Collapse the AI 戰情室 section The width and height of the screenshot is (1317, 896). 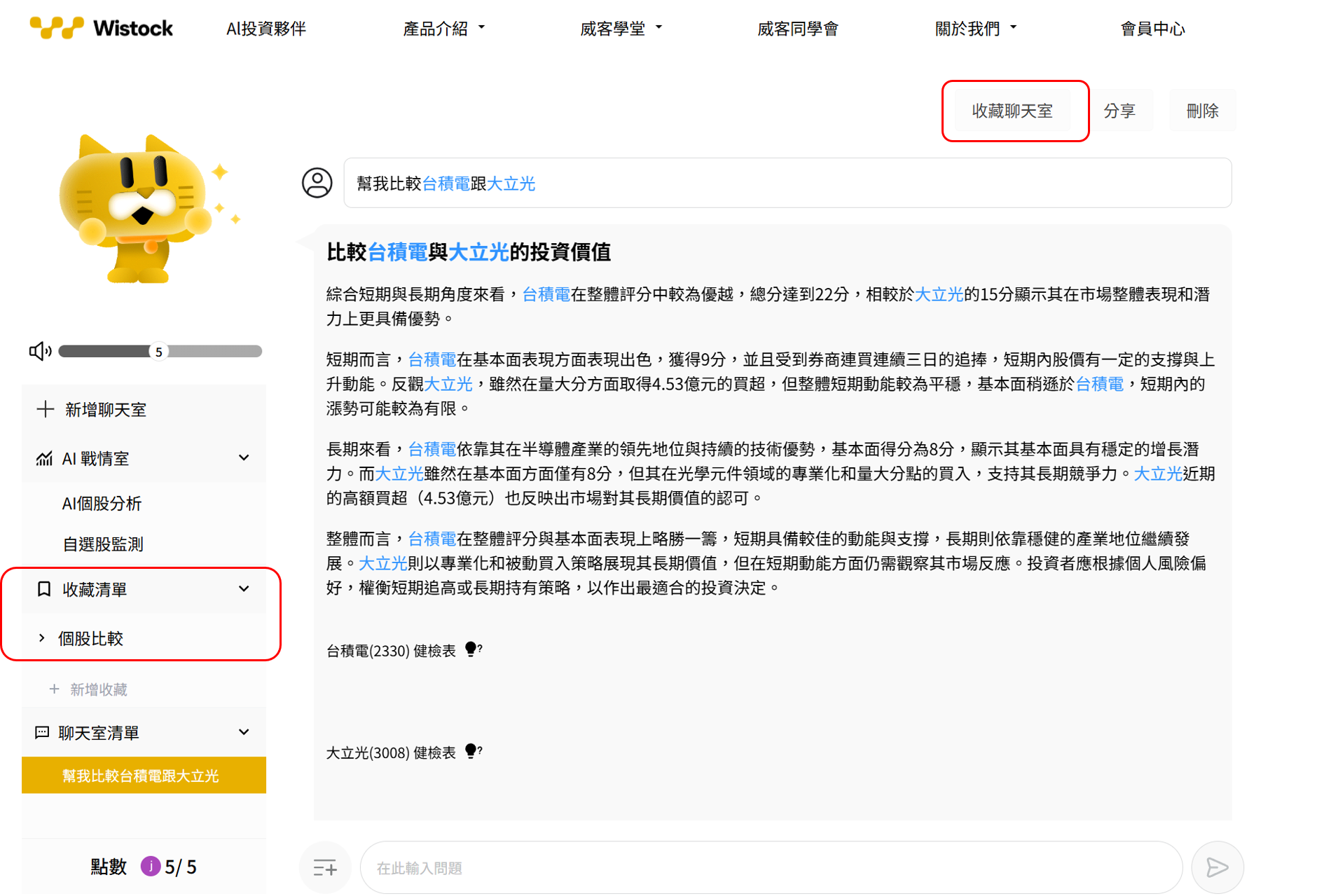pos(244,458)
